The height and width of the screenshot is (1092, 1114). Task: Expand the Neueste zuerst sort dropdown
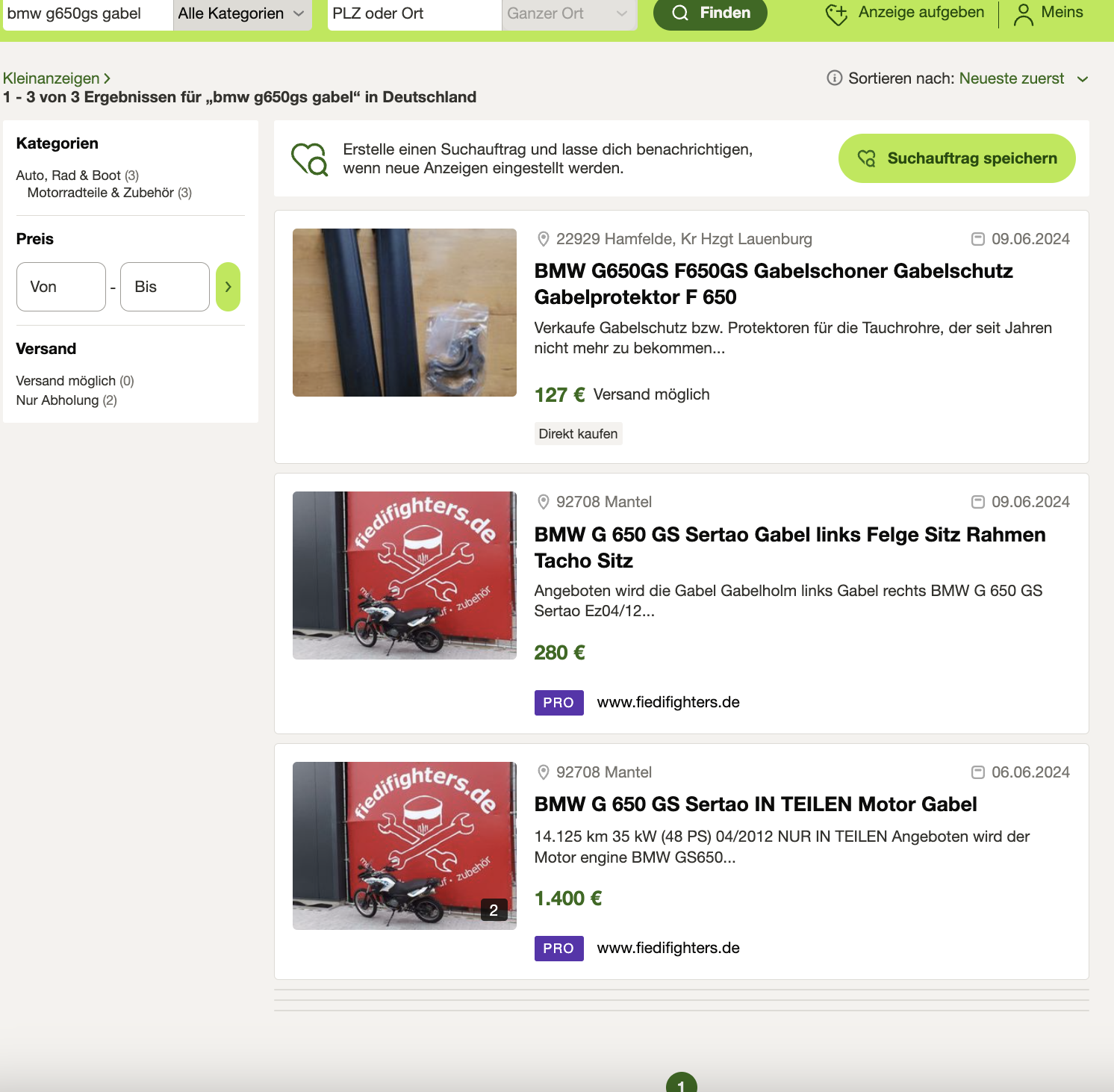[x=1022, y=78]
